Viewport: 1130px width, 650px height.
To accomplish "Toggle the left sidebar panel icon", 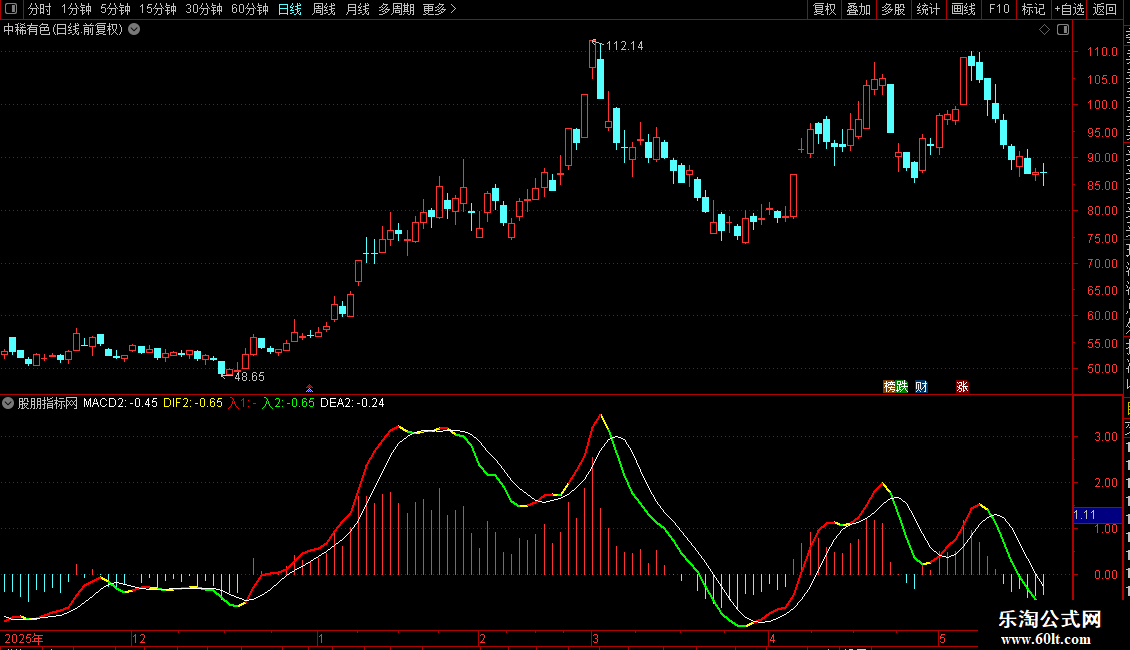I will 11,9.
